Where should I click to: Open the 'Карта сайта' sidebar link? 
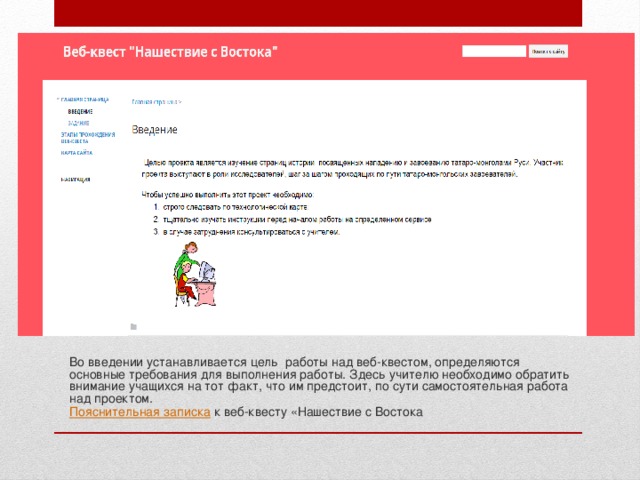(77, 153)
